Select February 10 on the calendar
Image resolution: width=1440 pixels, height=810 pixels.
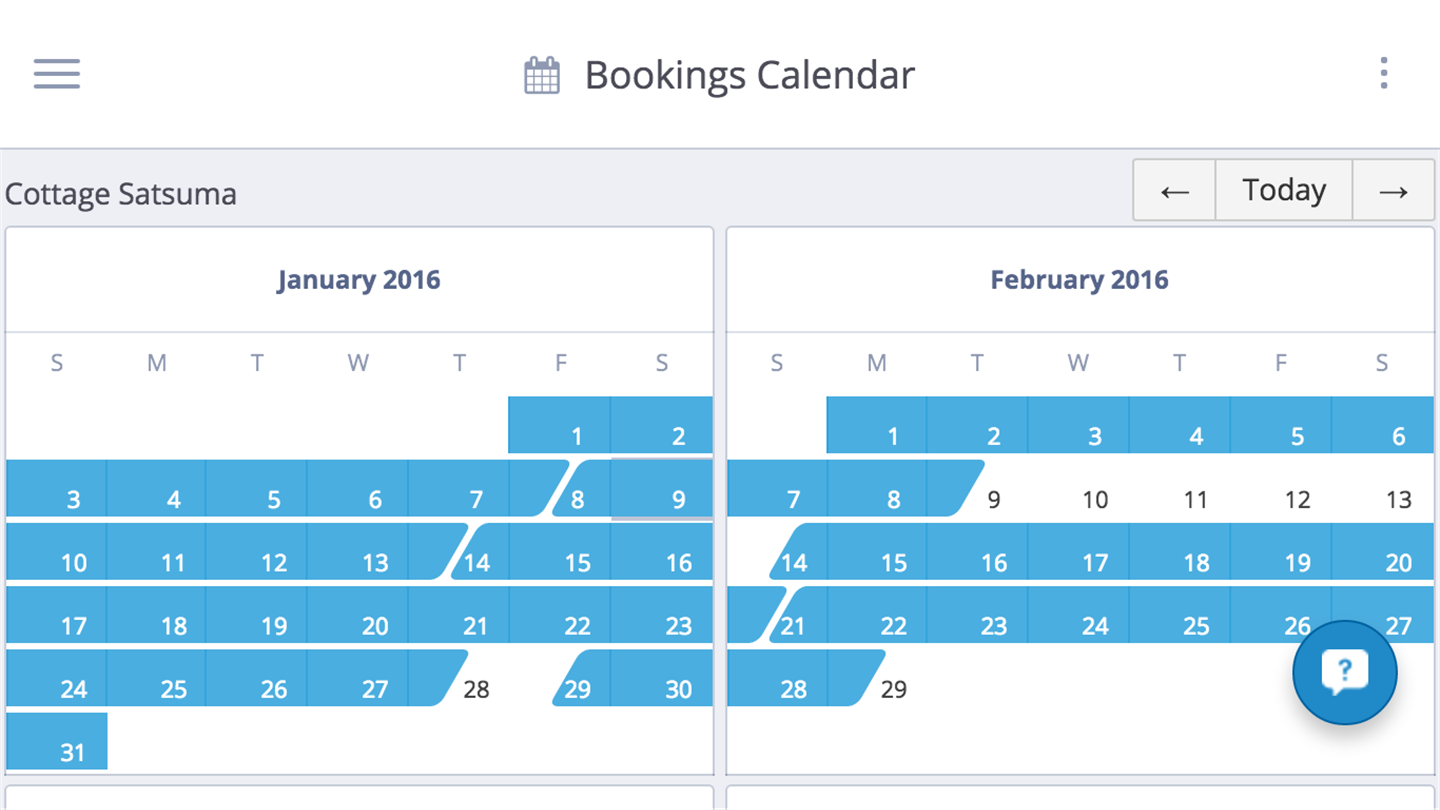pos(1095,499)
